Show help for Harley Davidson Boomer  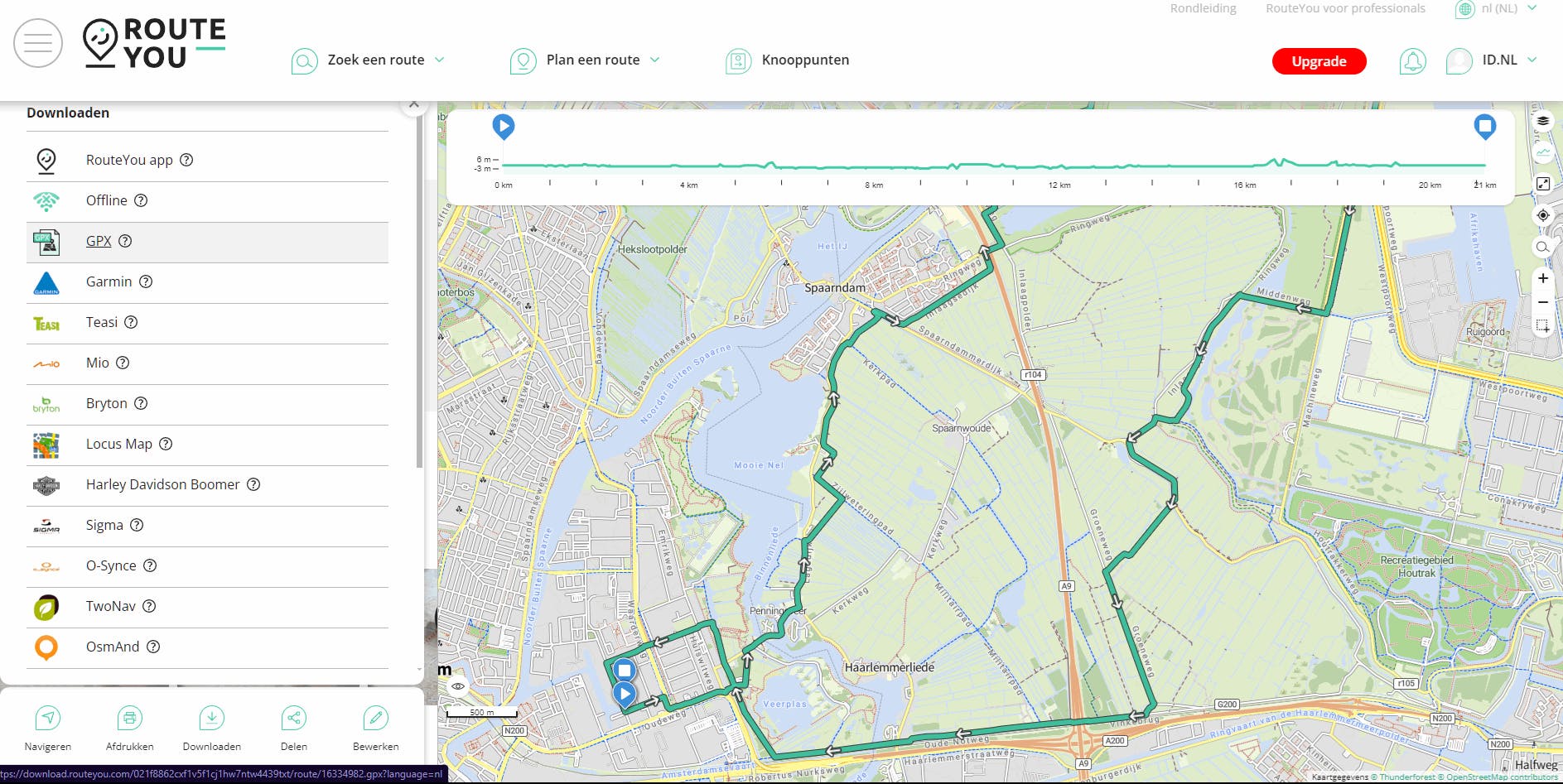tap(253, 484)
